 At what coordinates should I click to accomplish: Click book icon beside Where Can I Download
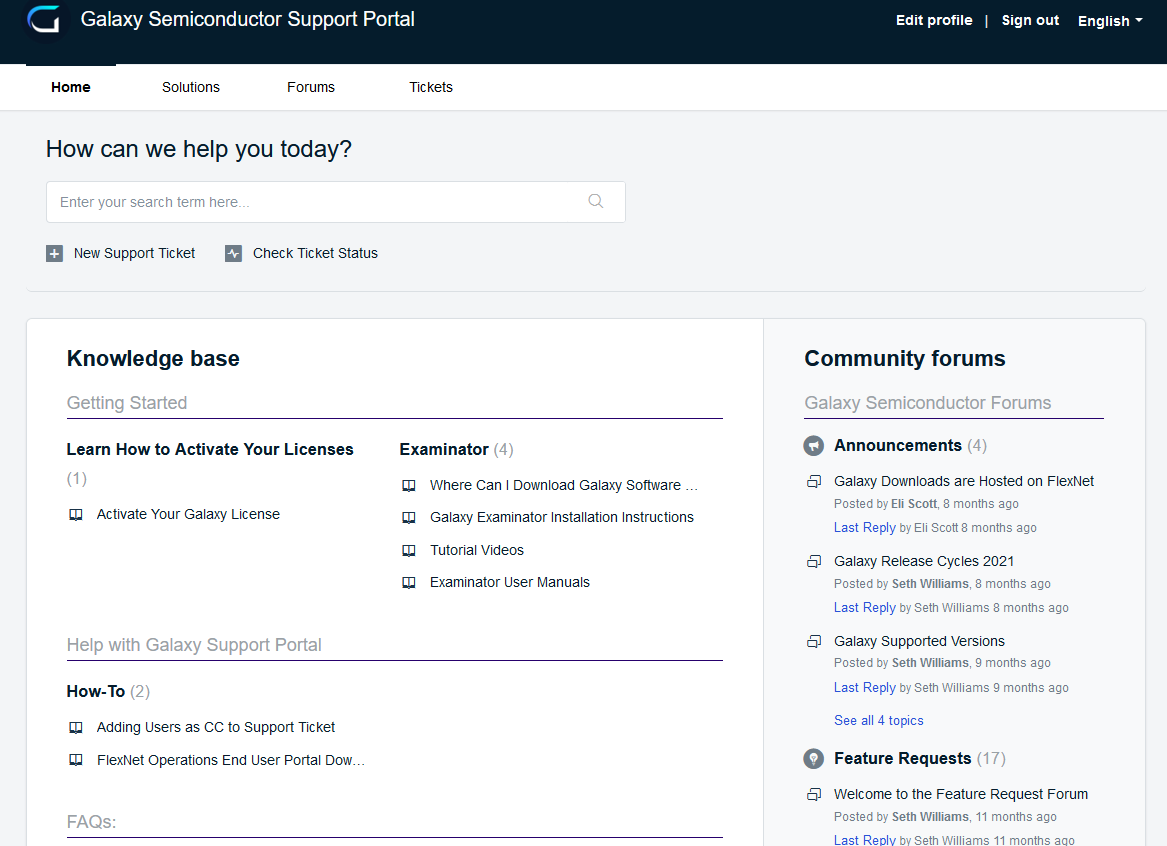pos(409,486)
